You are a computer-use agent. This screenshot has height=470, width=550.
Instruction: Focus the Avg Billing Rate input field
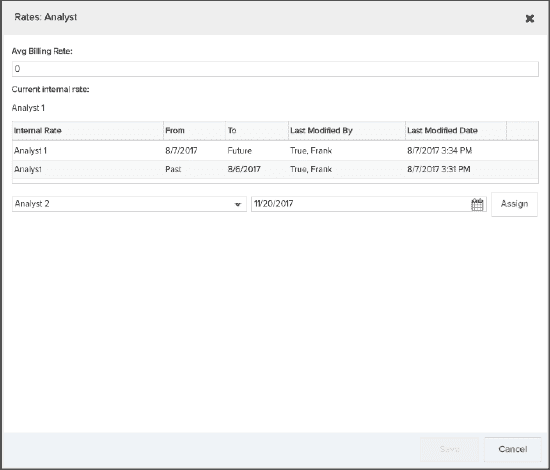coord(275,69)
